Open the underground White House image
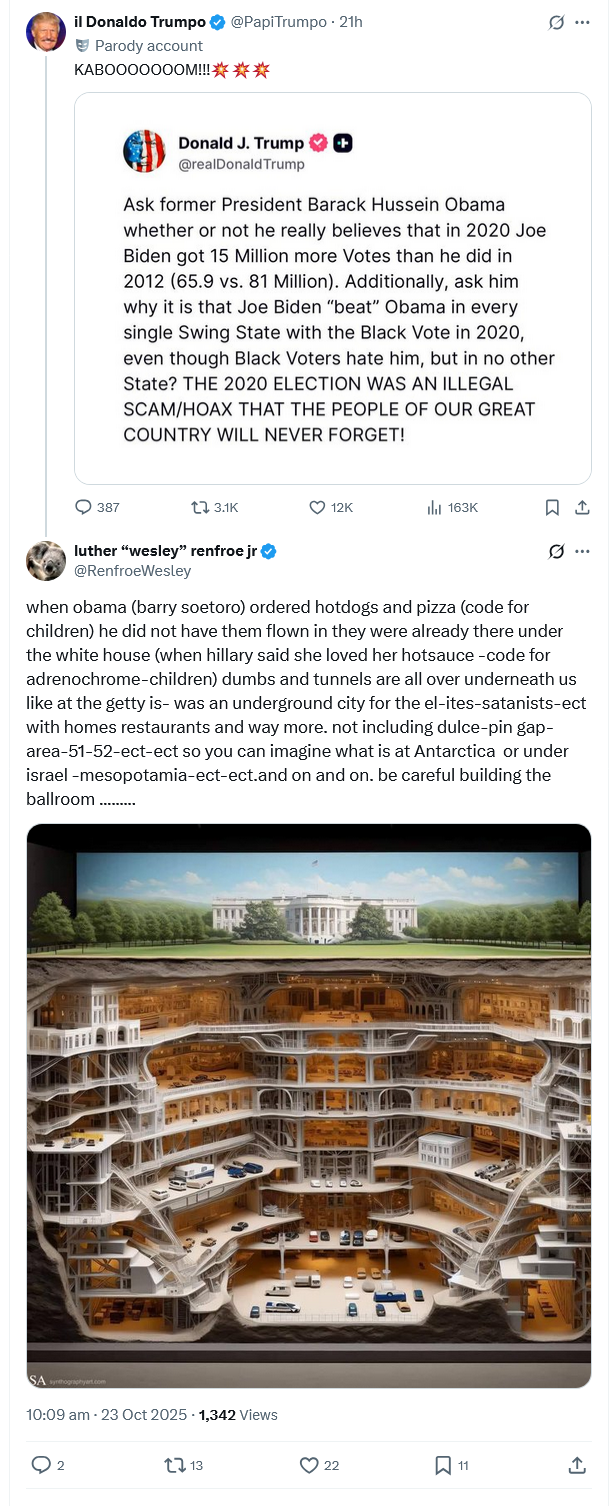This screenshot has height=1506, width=612. pyautogui.click(x=309, y=1106)
